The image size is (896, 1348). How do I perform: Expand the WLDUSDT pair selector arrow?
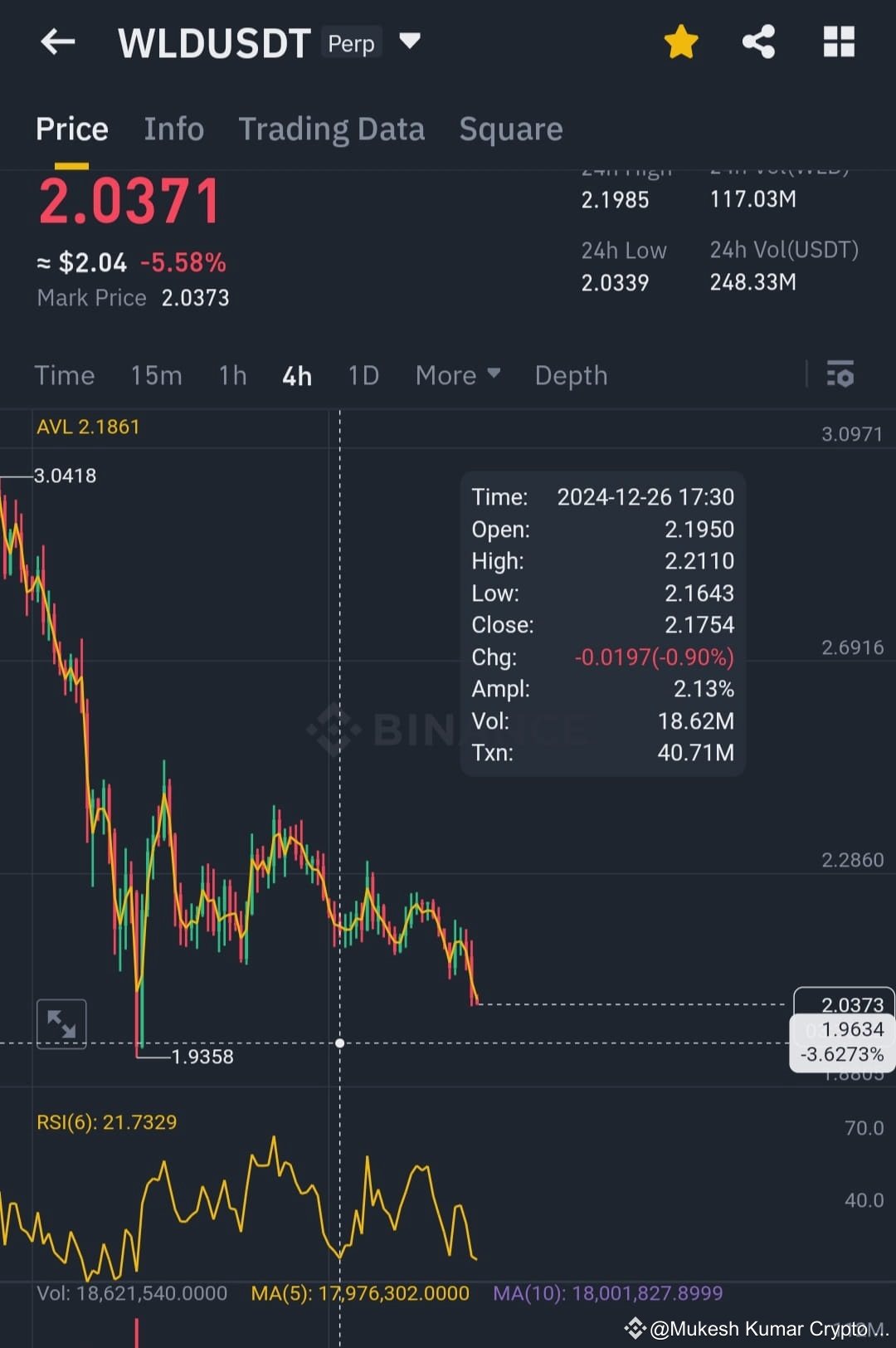point(410,41)
